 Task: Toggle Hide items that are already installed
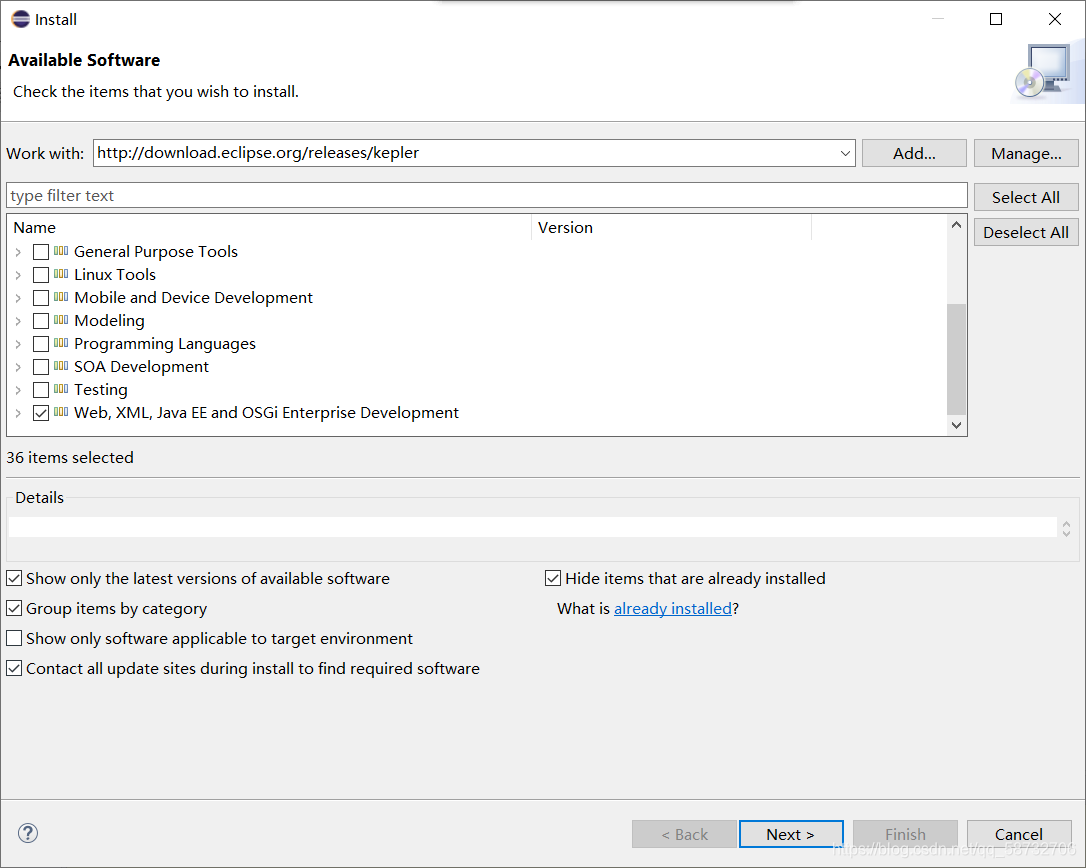[x=553, y=578]
